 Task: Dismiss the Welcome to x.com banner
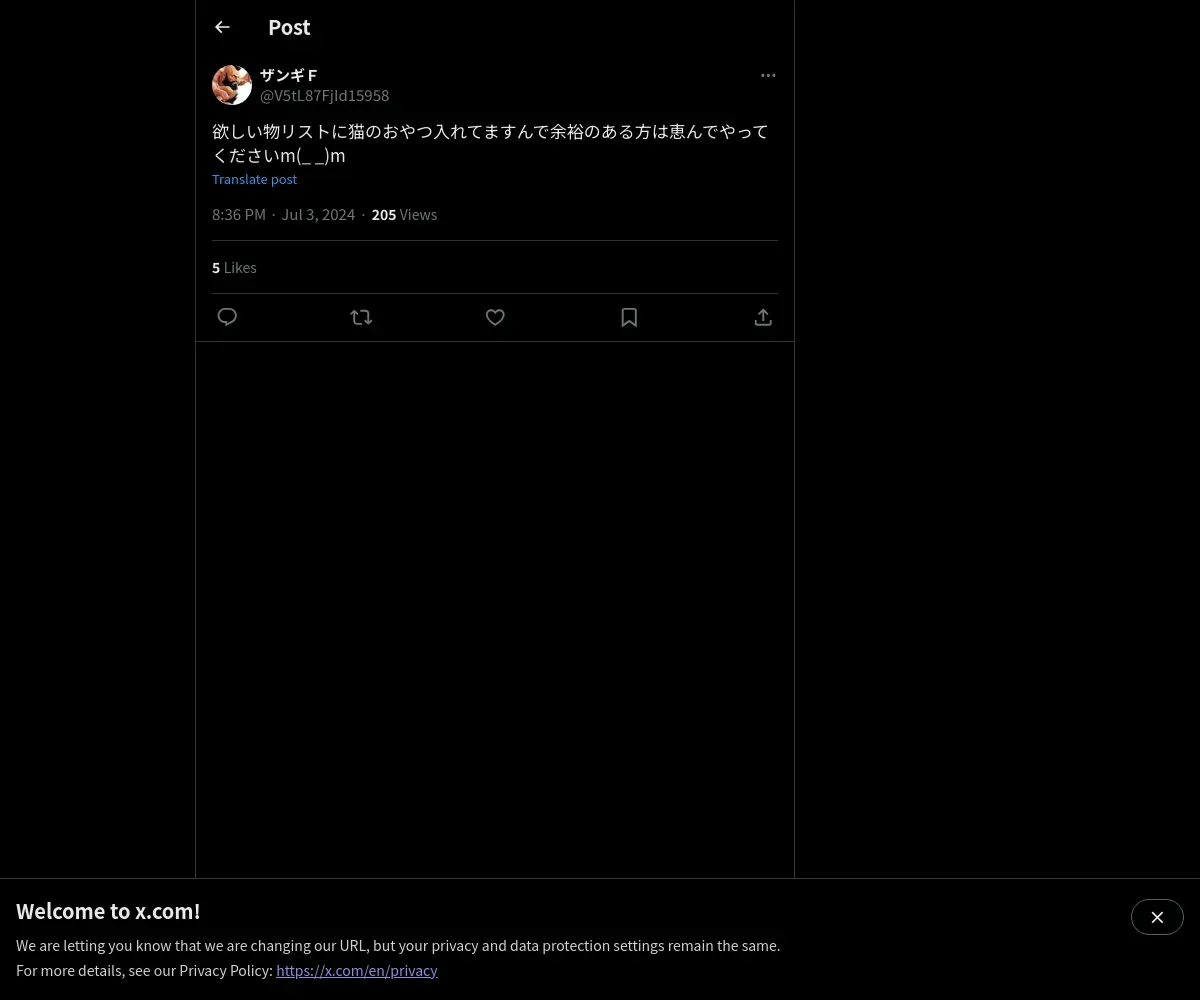point(1157,917)
